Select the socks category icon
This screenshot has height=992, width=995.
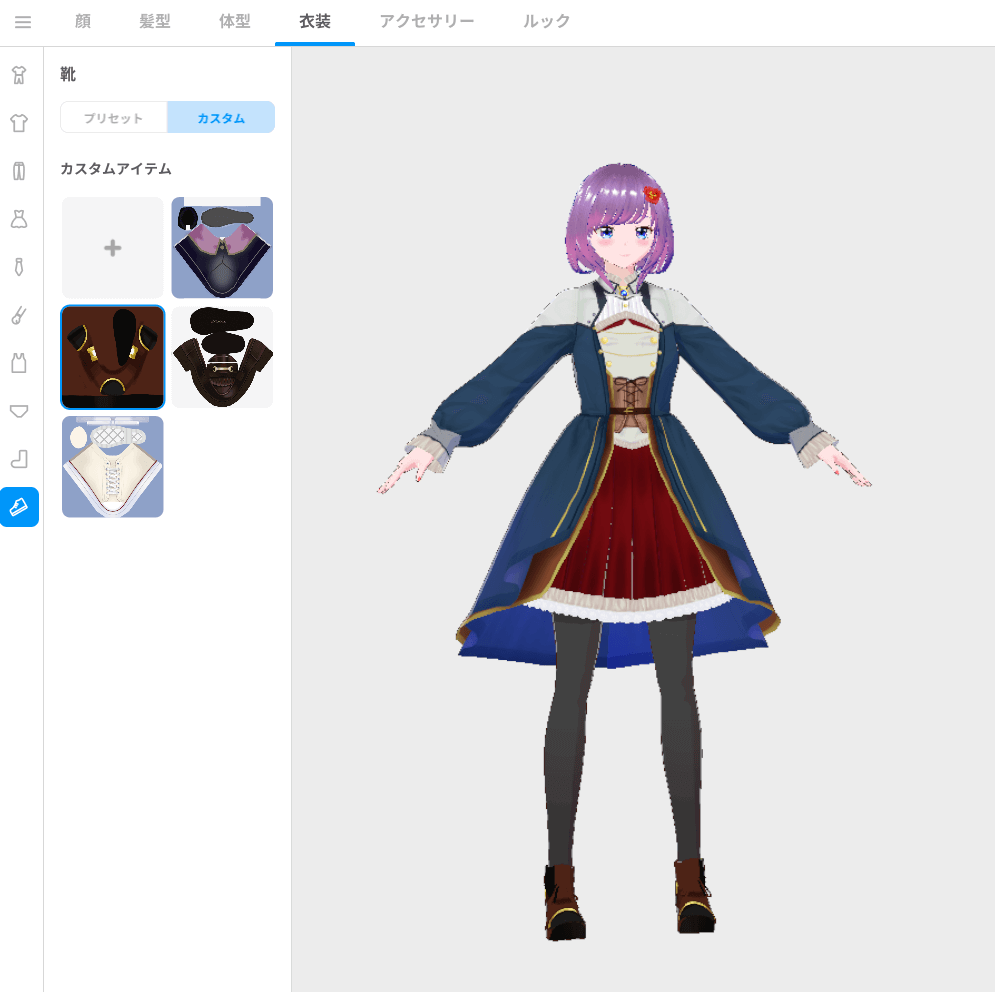[x=19, y=459]
